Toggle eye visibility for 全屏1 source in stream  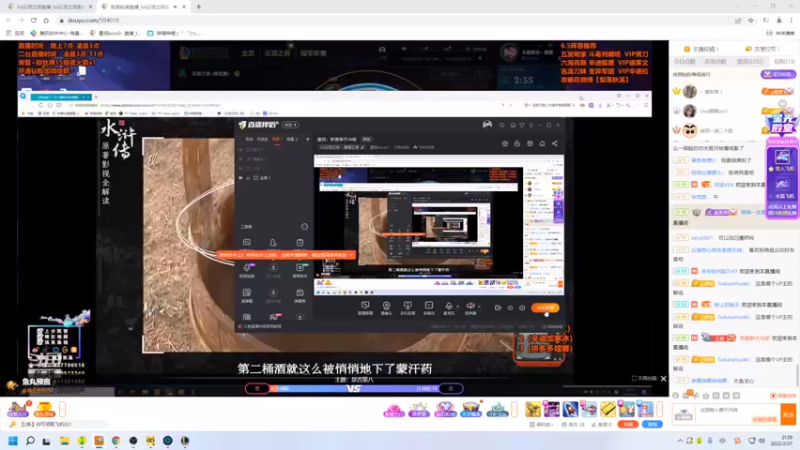click(x=241, y=178)
